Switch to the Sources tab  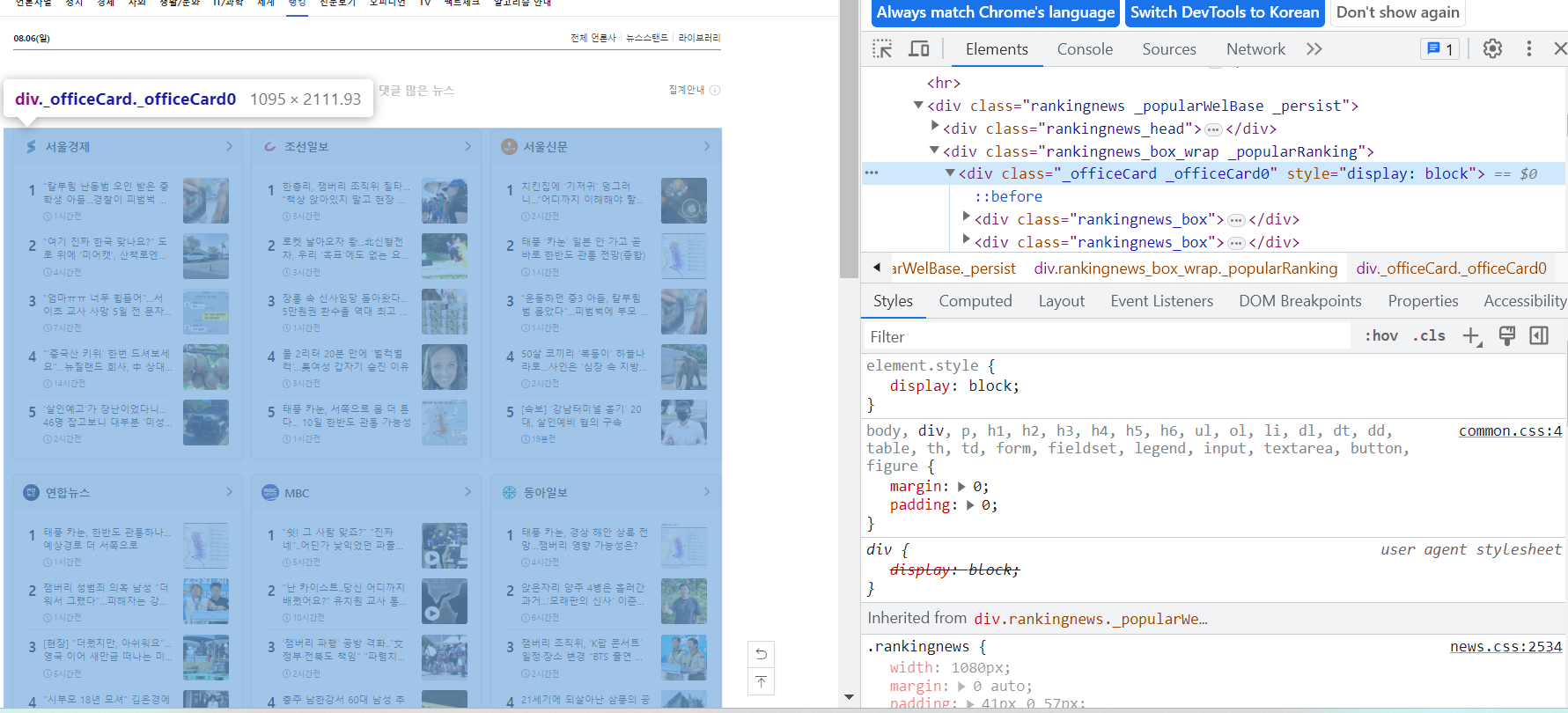click(x=1169, y=49)
